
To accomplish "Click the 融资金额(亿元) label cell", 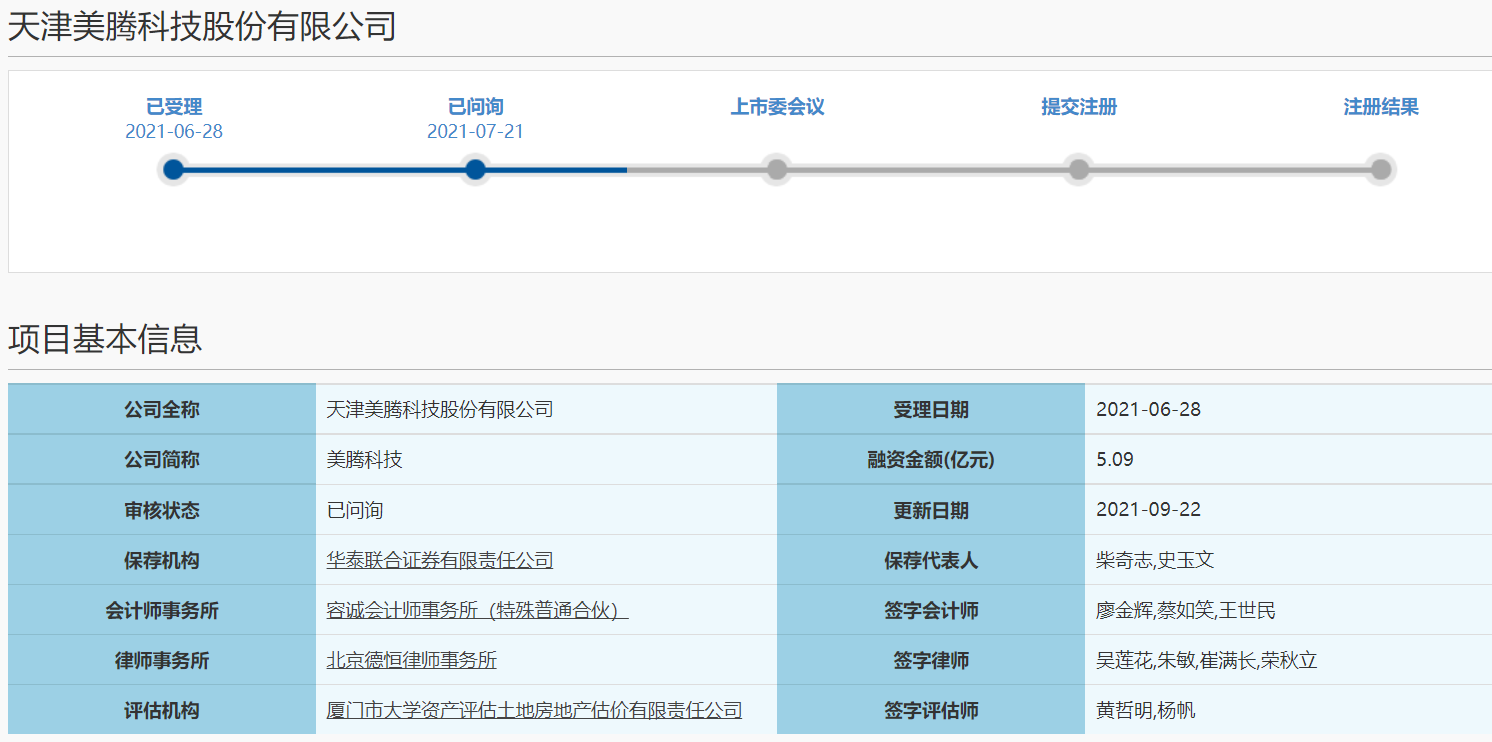I will pos(931,460).
